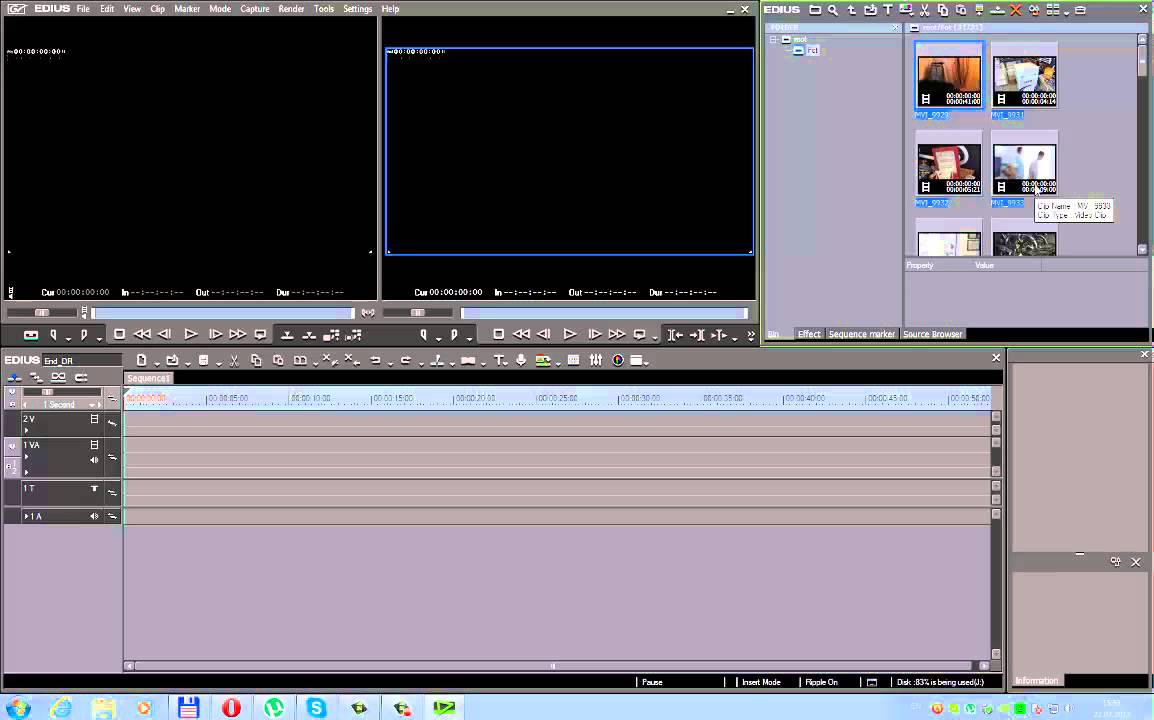Open the Render menu
1154x720 pixels.
[291, 9]
